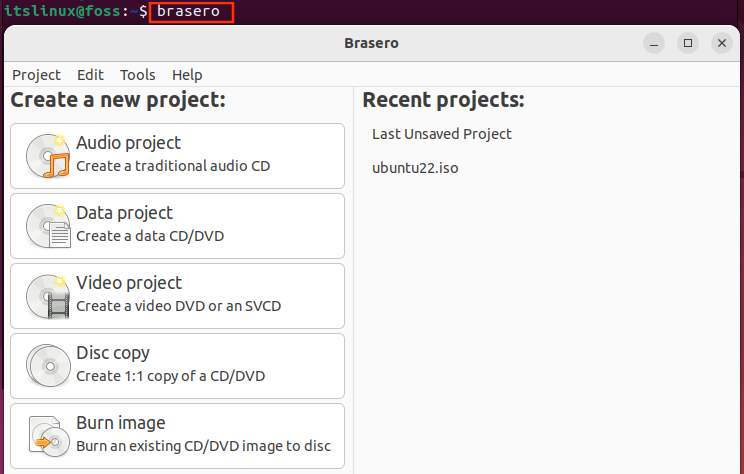Burn an existing CD/DVD image to disc
Screen dimensions: 744x474
177,436
